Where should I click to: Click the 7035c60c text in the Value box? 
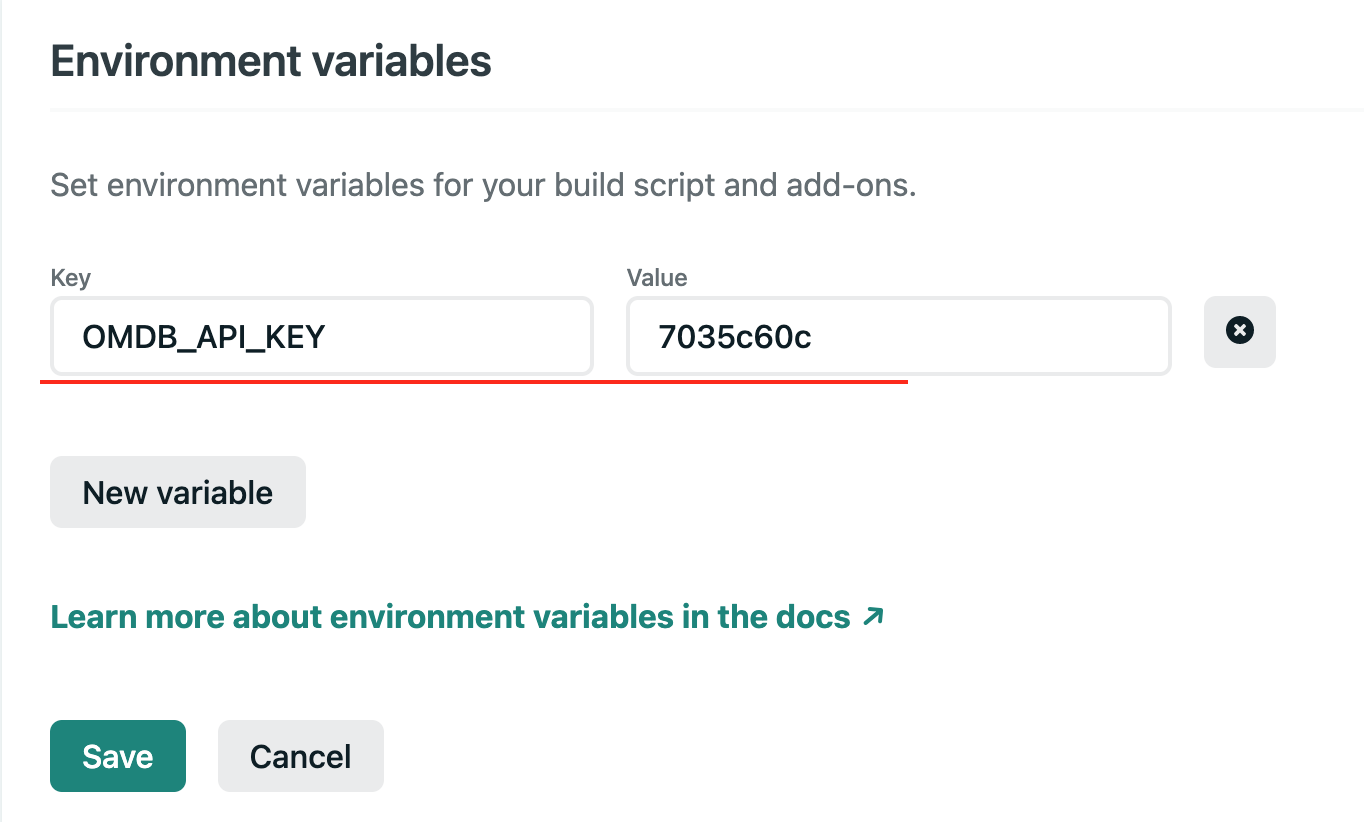734,337
